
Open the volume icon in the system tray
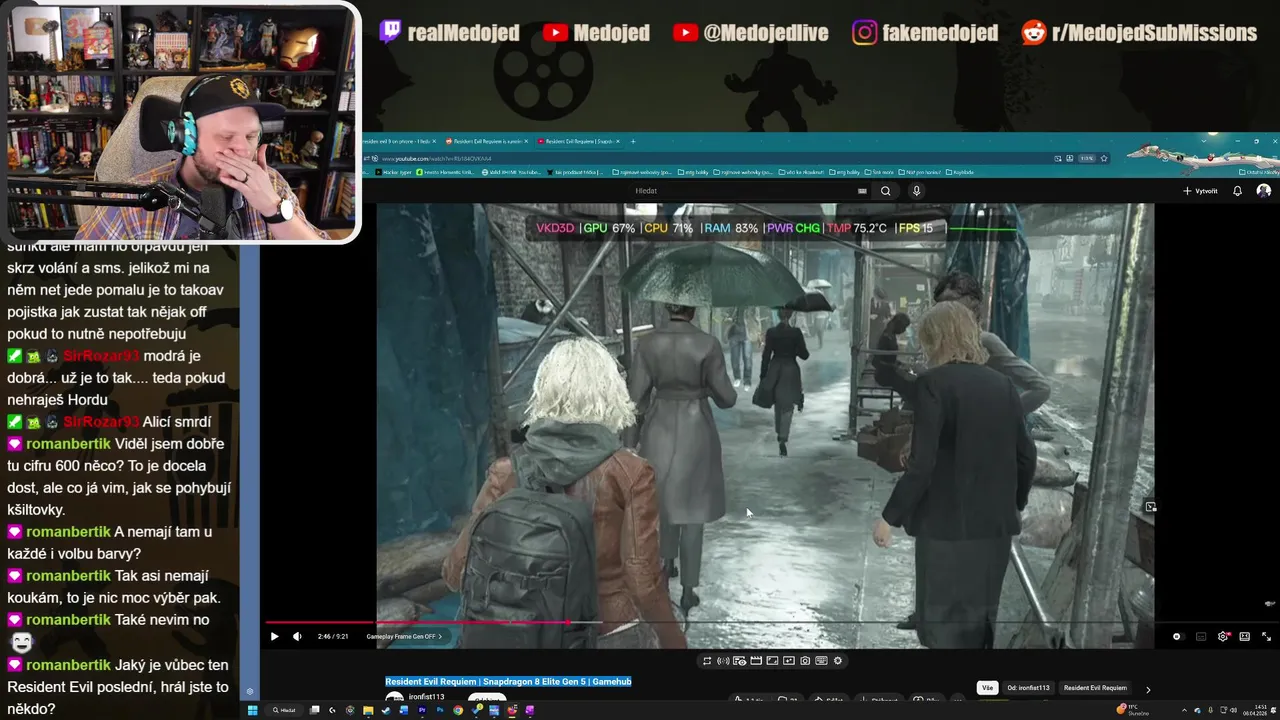point(1234,710)
